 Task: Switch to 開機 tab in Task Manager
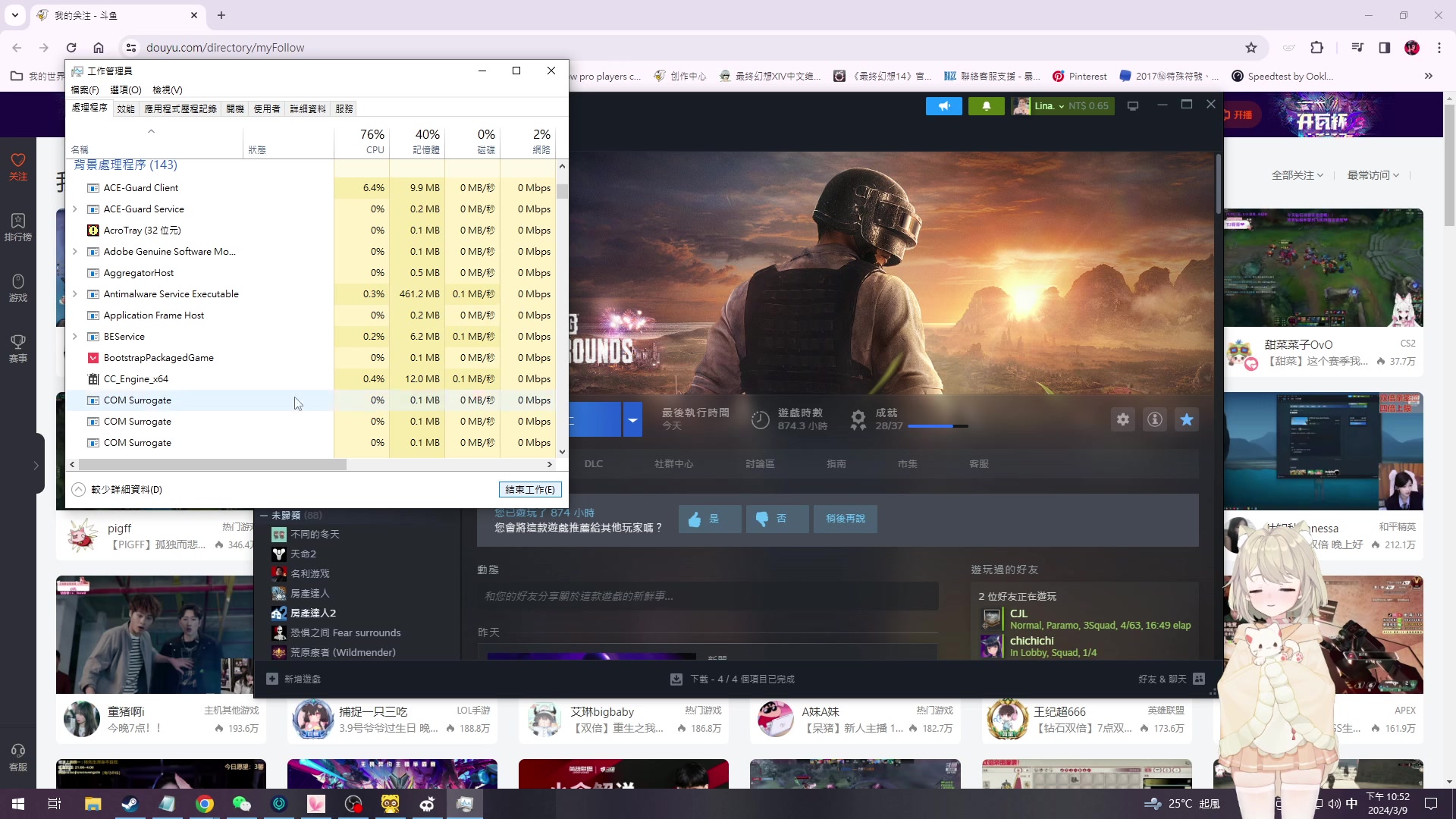(x=235, y=108)
